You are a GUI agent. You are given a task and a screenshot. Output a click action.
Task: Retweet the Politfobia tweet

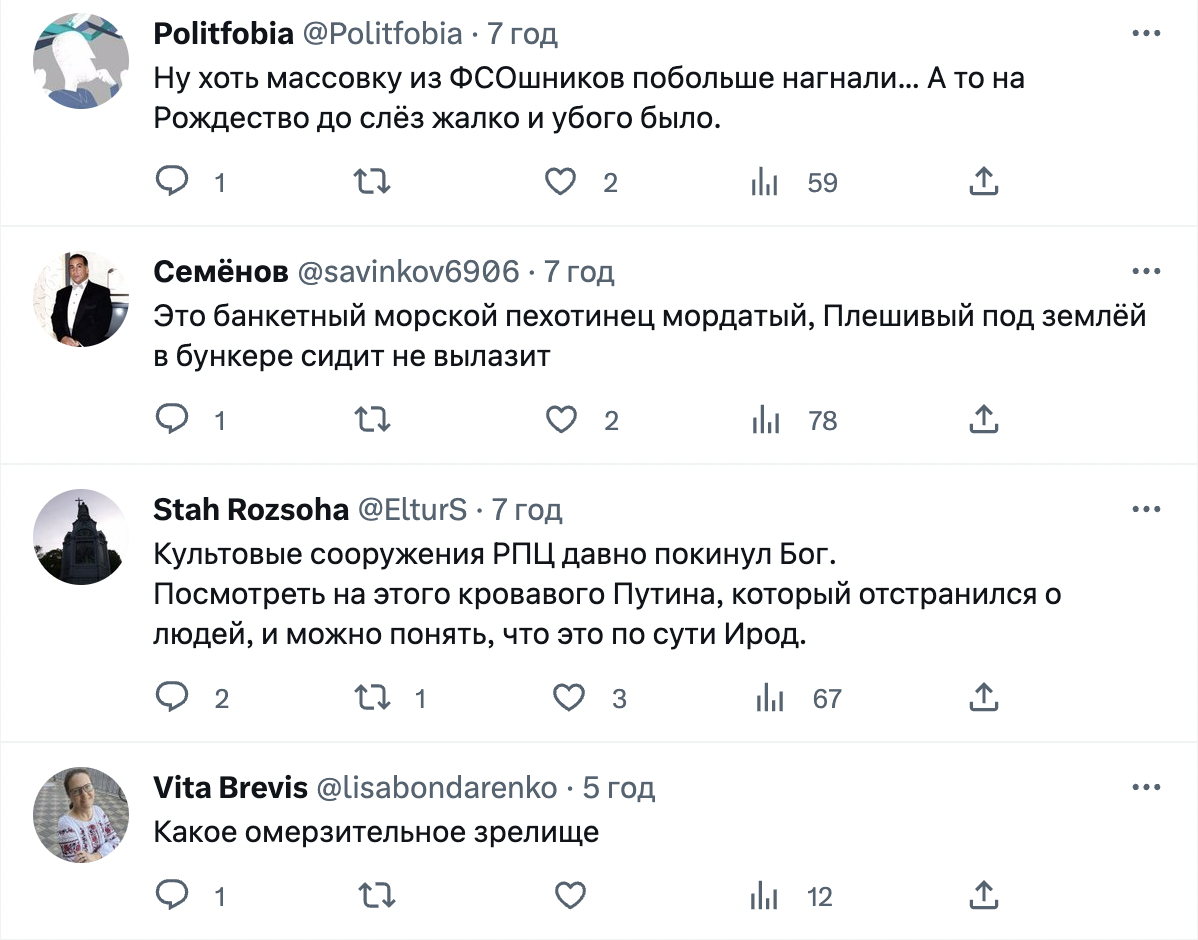373,182
